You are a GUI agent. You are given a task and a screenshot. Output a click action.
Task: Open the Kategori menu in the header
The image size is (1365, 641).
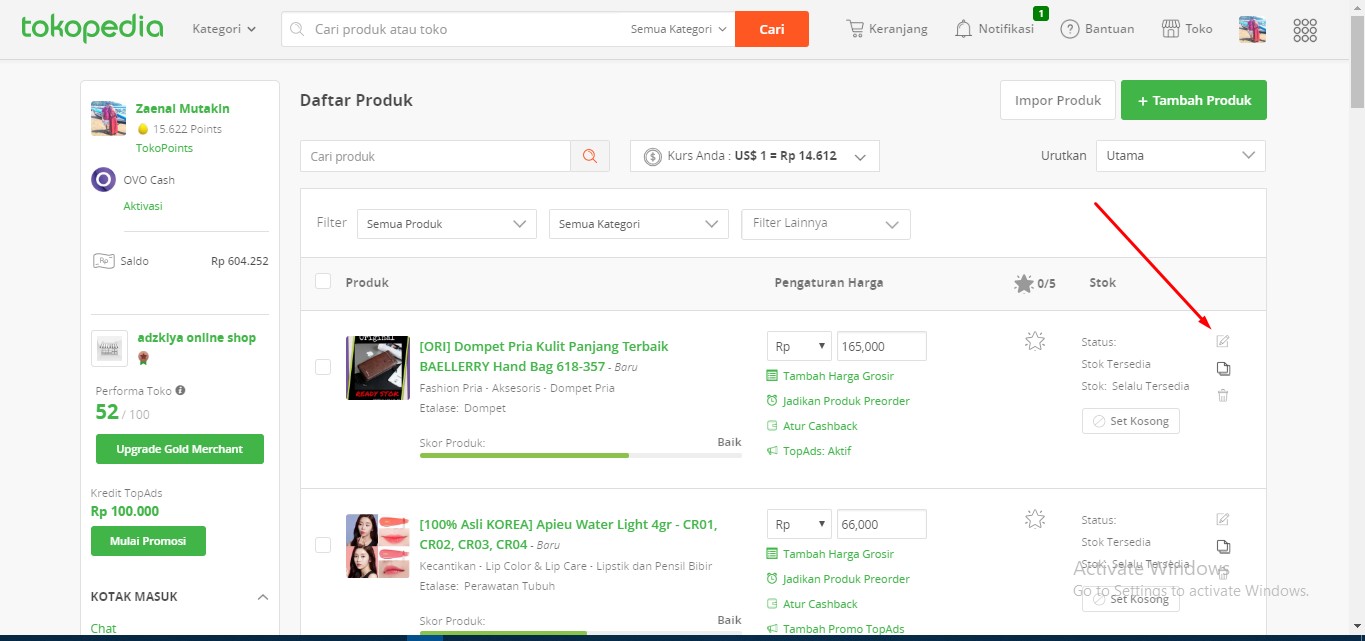[x=222, y=29]
